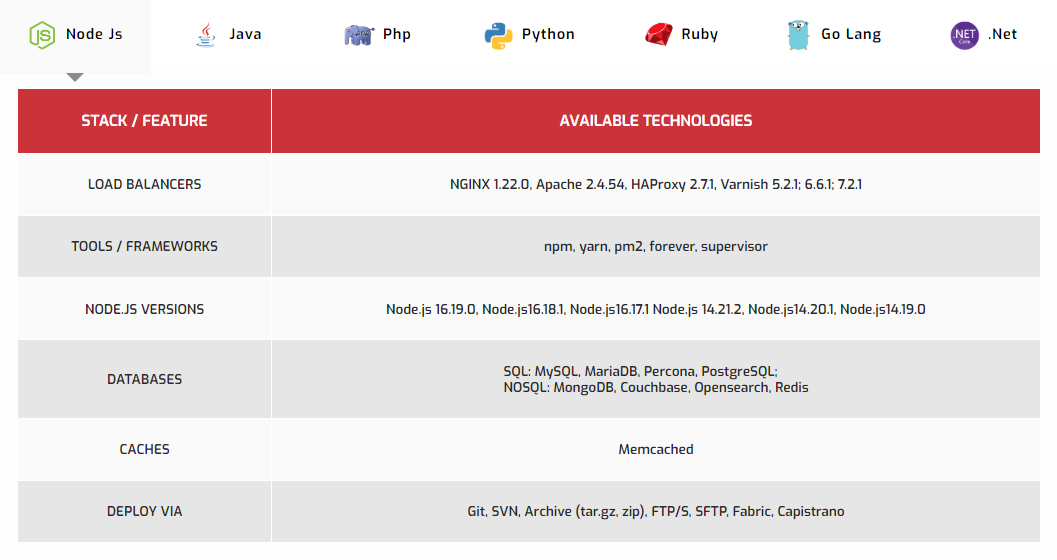Select the Go Lang tab
The height and width of the screenshot is (560, 1057).
click(833, 36)
